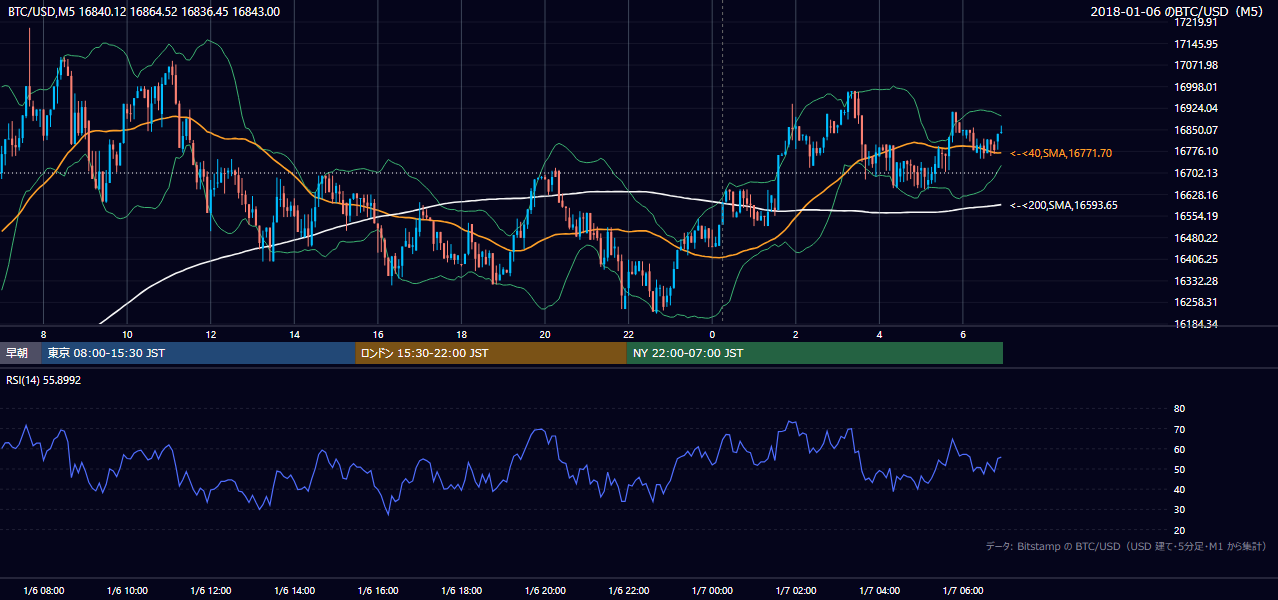The height and width of the screenshot is (600, 1278).
Task: Click the 1/7 02:00 time axis label
Action: coord(796,590)
